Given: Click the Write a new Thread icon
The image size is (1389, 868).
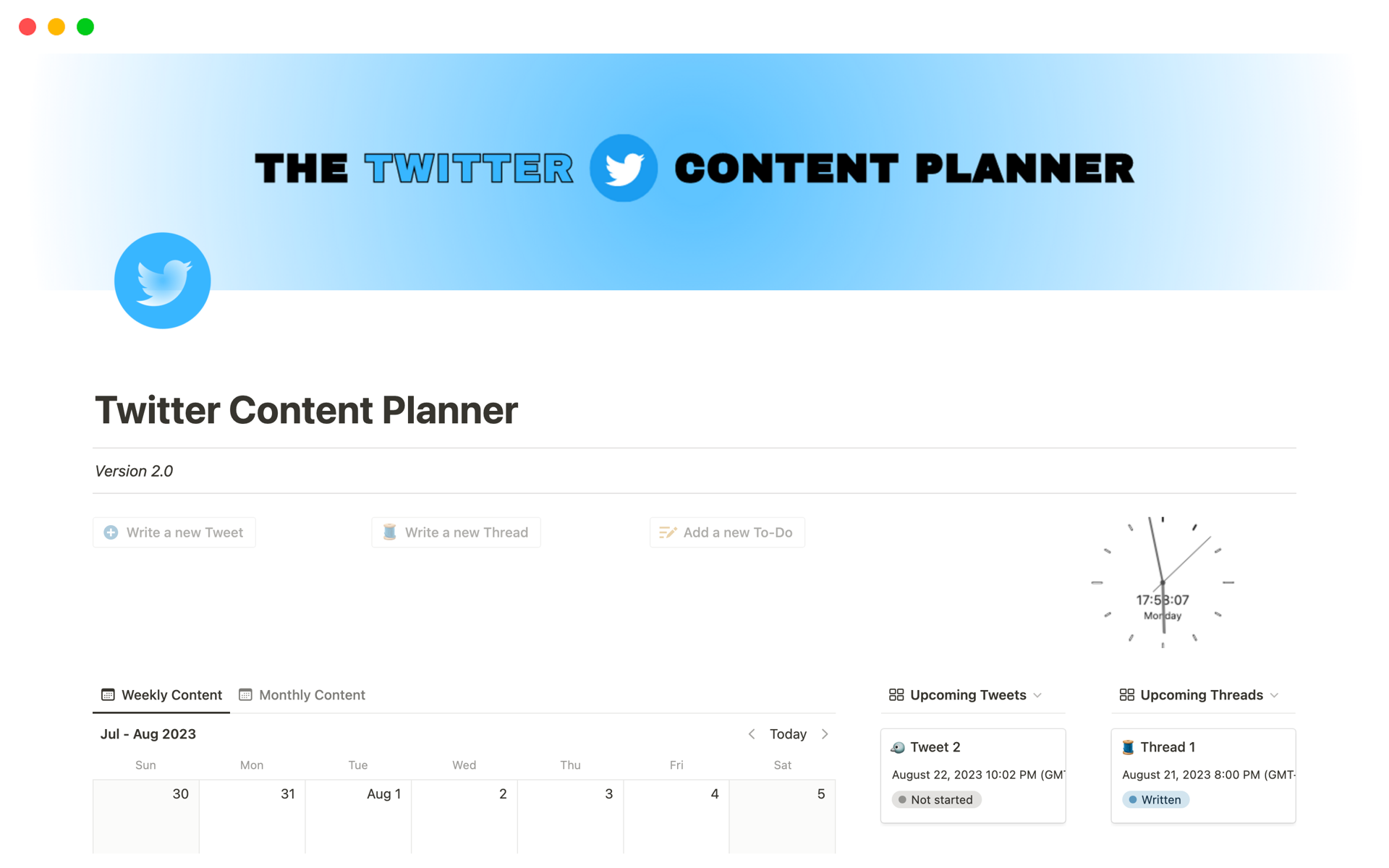Looking at the screenshot, I should pyautogui.click(x=389, y=532).
